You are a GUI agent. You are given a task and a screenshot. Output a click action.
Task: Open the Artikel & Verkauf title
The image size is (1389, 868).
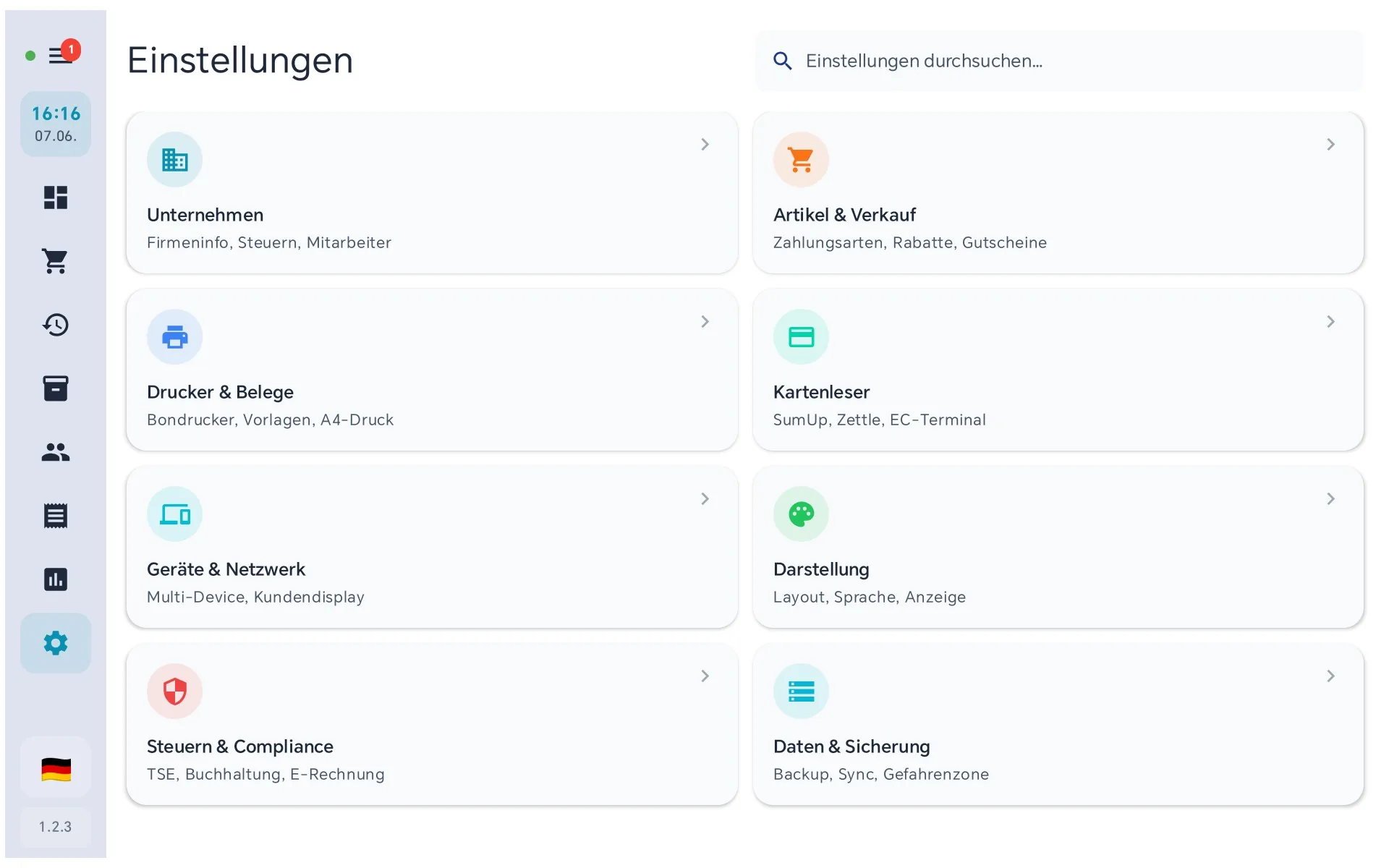(844, 215)
